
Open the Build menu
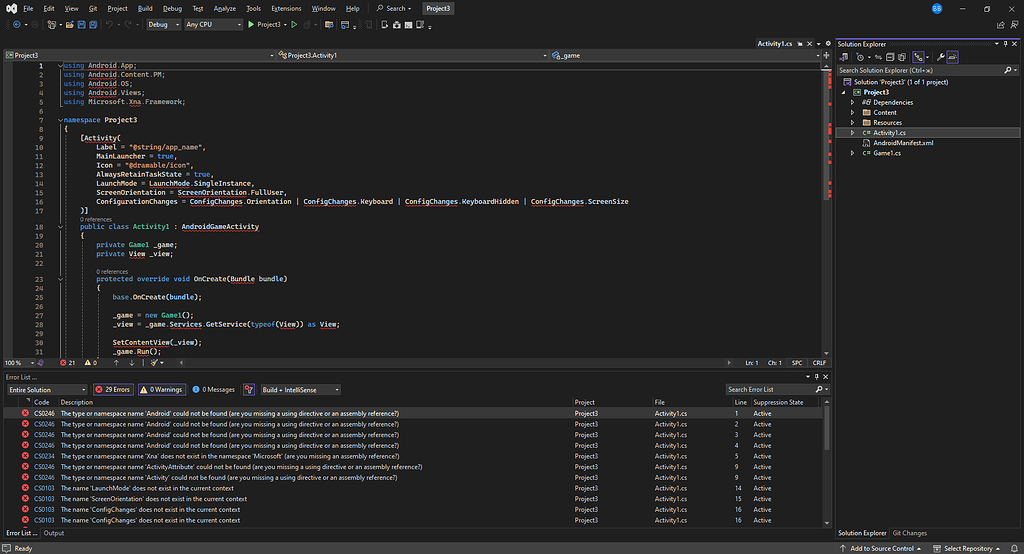[x=145, y=8]
